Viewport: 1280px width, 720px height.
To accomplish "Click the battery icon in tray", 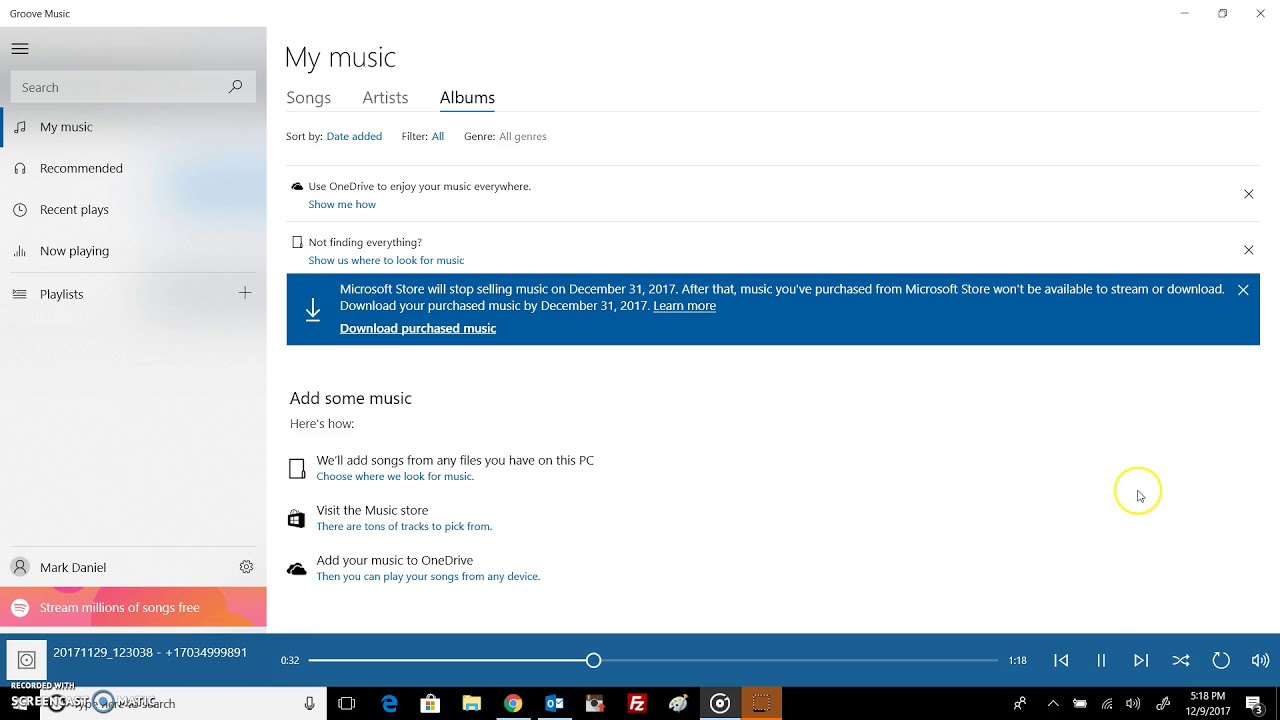I will click(1080, 704).
